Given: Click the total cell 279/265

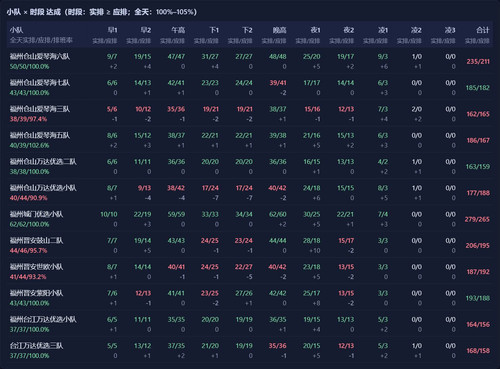Looking at the screenshot, I should click(477, 219).
